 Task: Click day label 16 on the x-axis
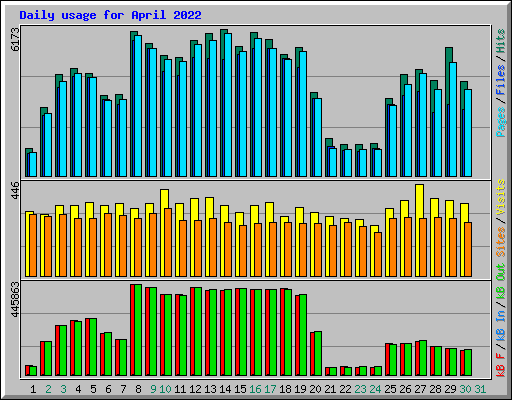click(255, 389)
